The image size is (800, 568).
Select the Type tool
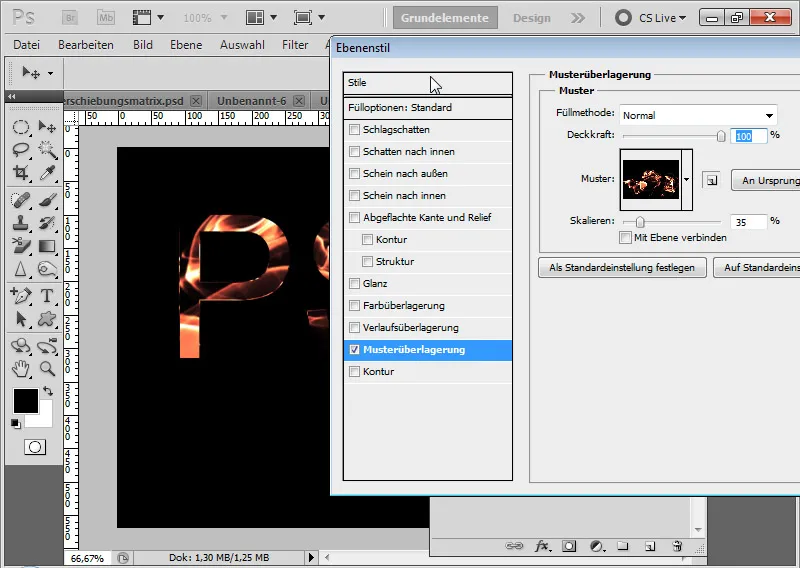[x=47, y=295]
